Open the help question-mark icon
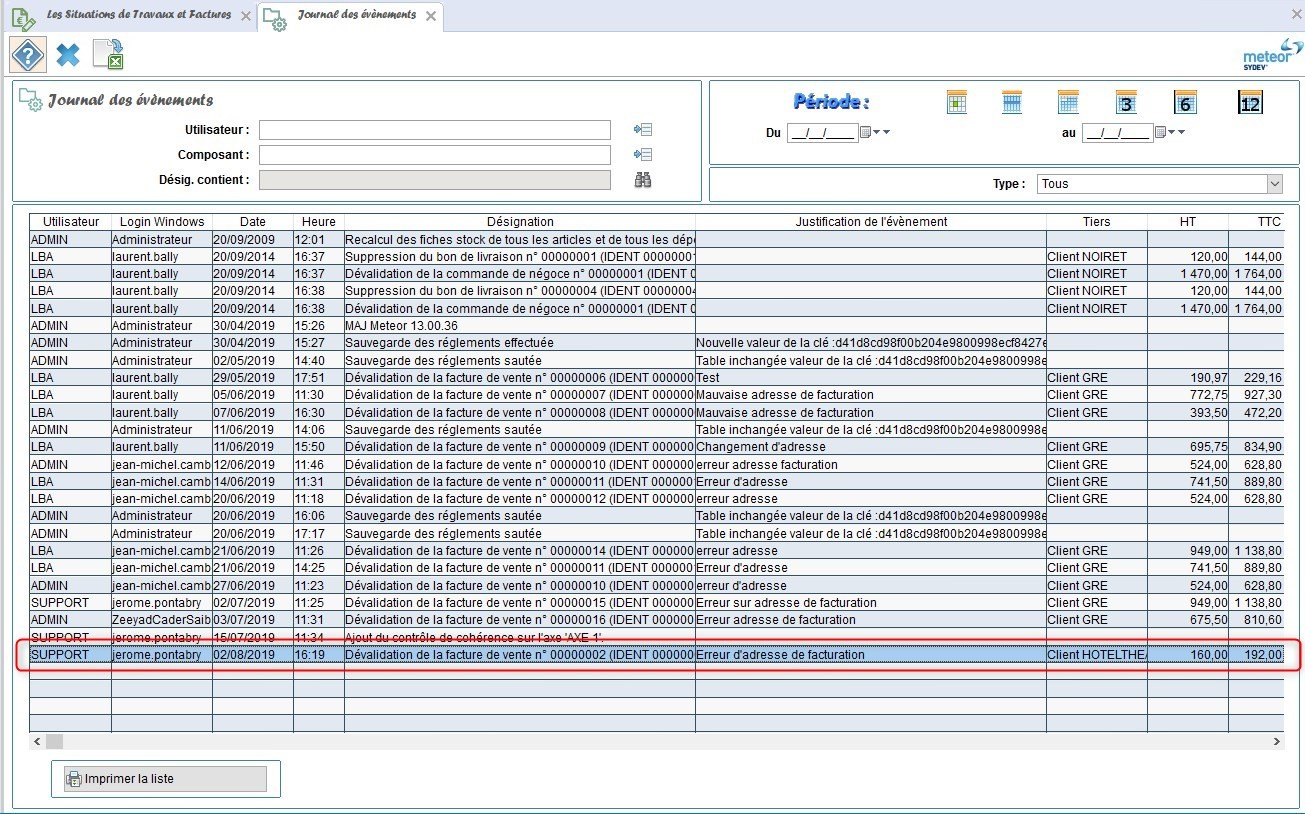Viewport: 1305px width, 814px height. tap(28, 54)
